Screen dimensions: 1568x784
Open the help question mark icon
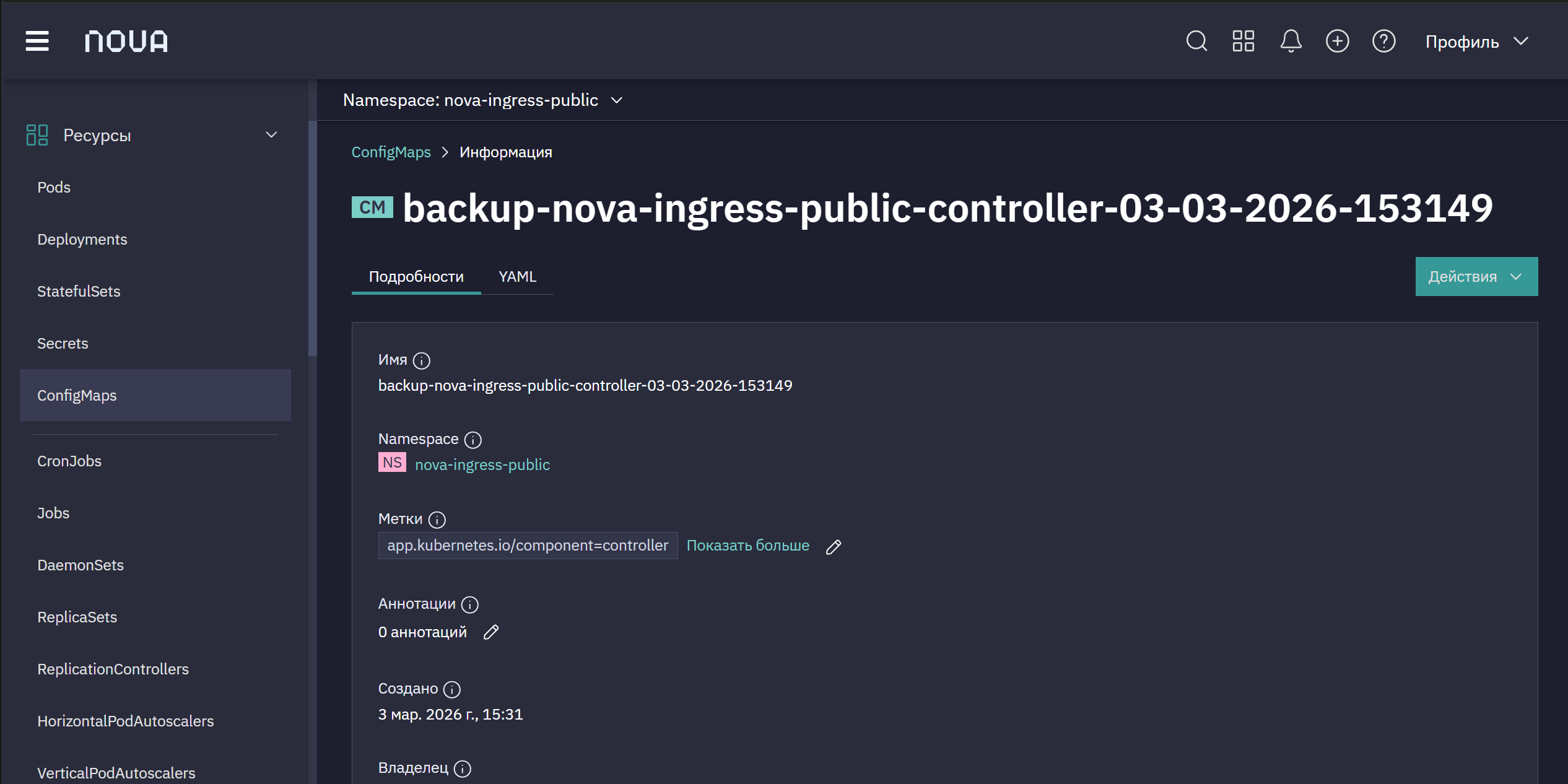click(1384, 41)
